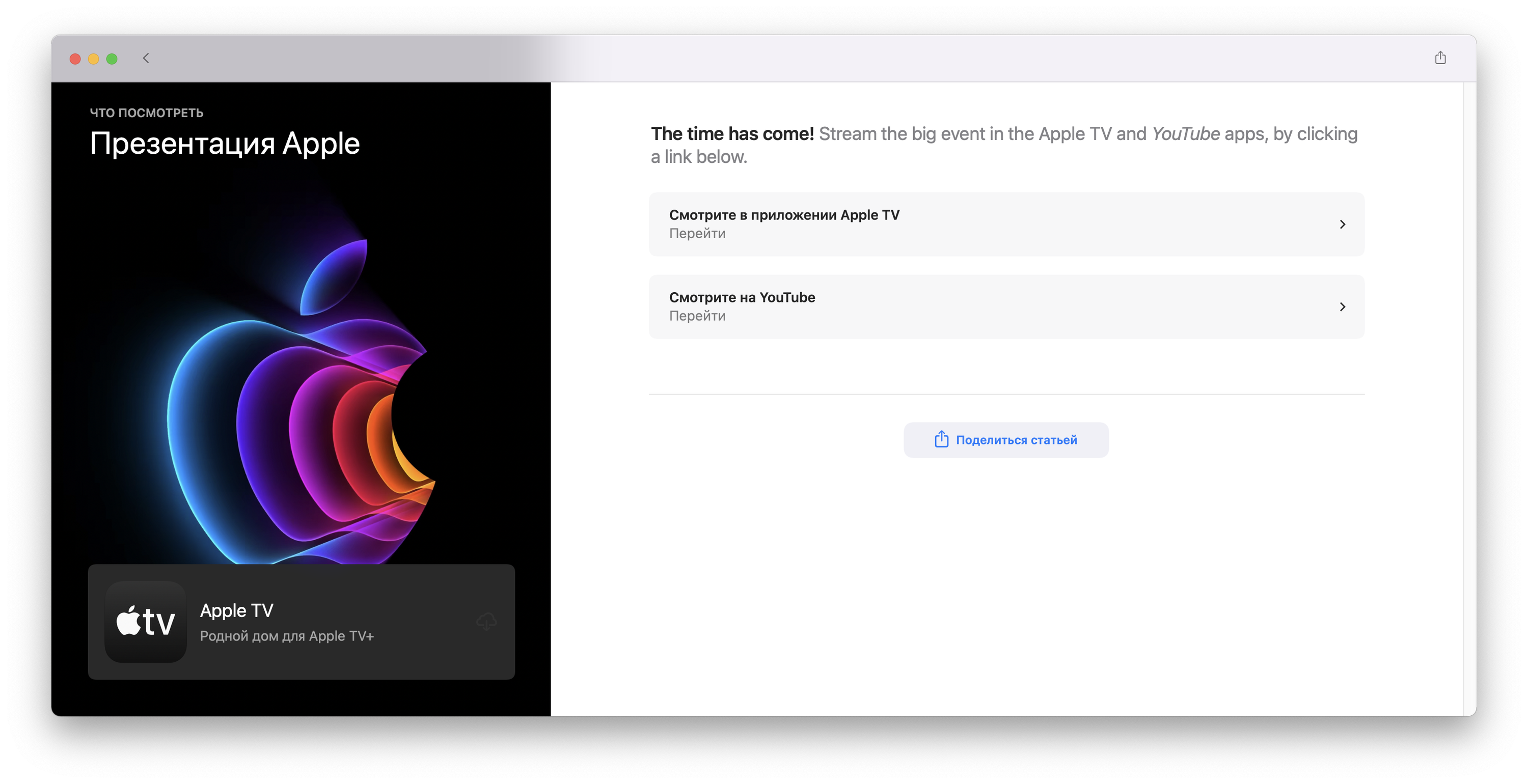Viewport: 1528px width, 784px height.
Task: Click the Презентация Apple headline
Action: click(225, 144)
